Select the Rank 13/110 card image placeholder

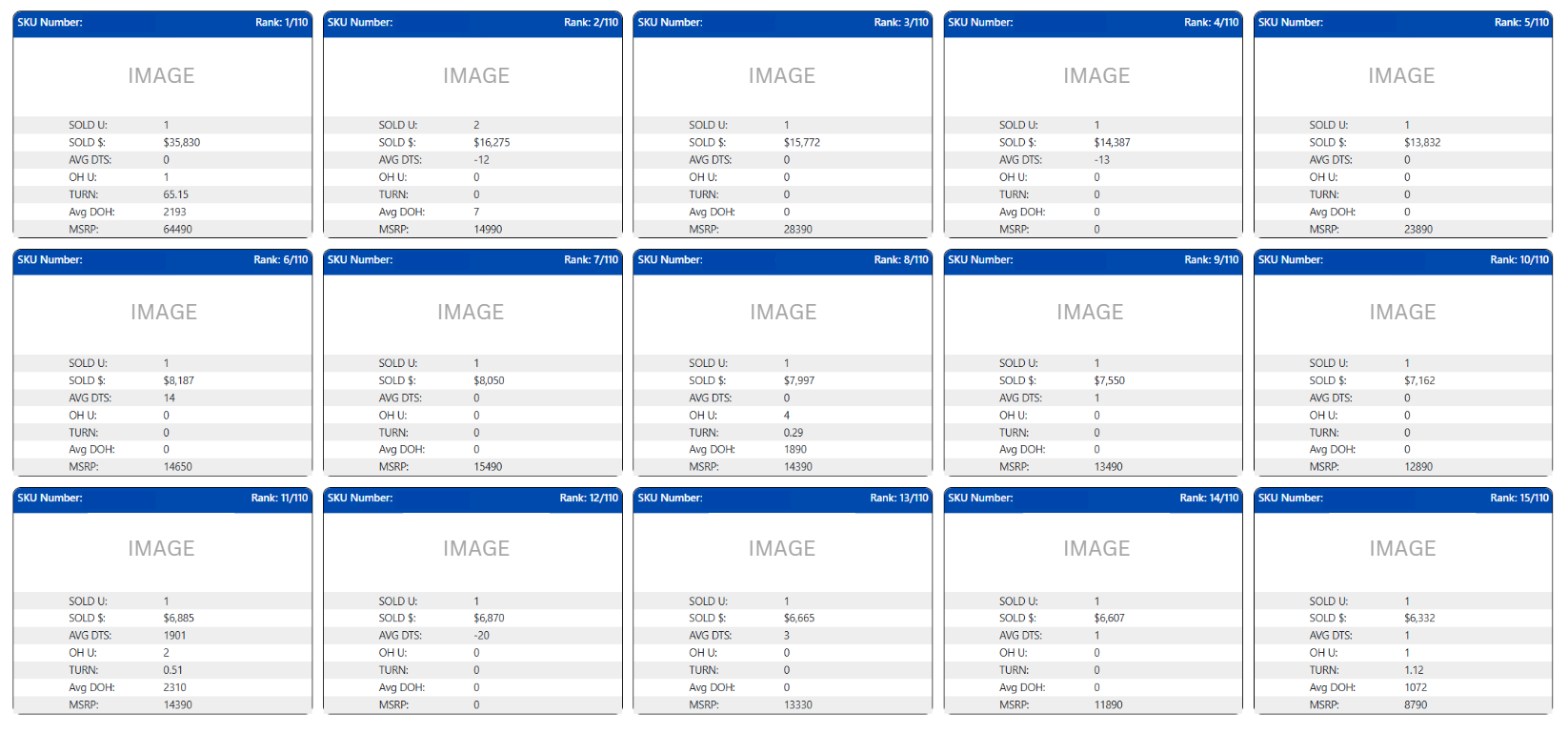click(781, 549)
